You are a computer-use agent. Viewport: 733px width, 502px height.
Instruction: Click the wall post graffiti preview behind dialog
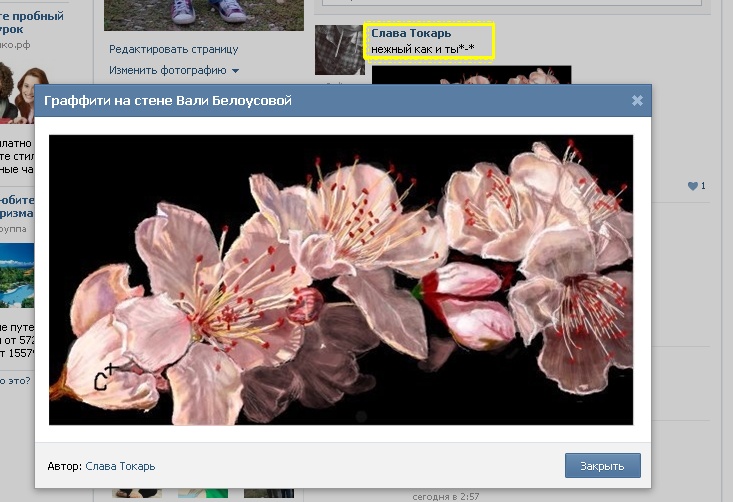tap(471, 75)
